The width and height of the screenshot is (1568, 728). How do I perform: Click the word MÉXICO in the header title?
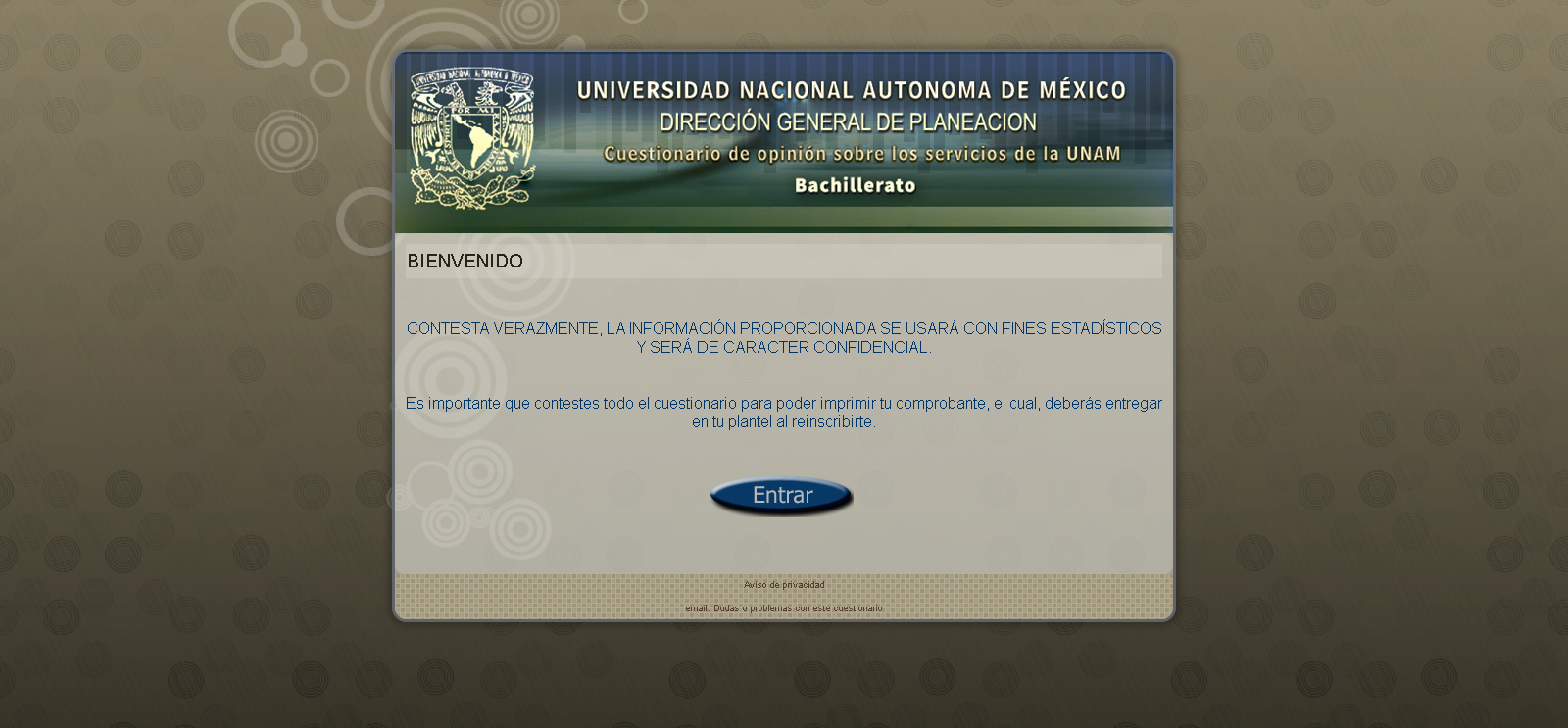pos(1082,91)
